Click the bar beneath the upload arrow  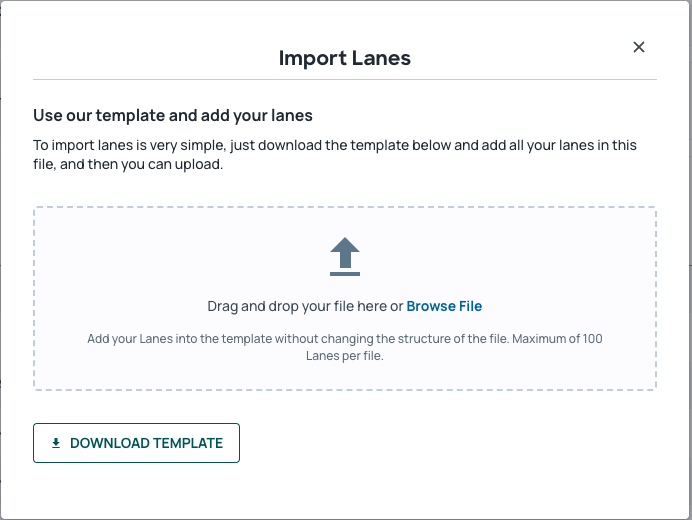[x=345, y=274]
